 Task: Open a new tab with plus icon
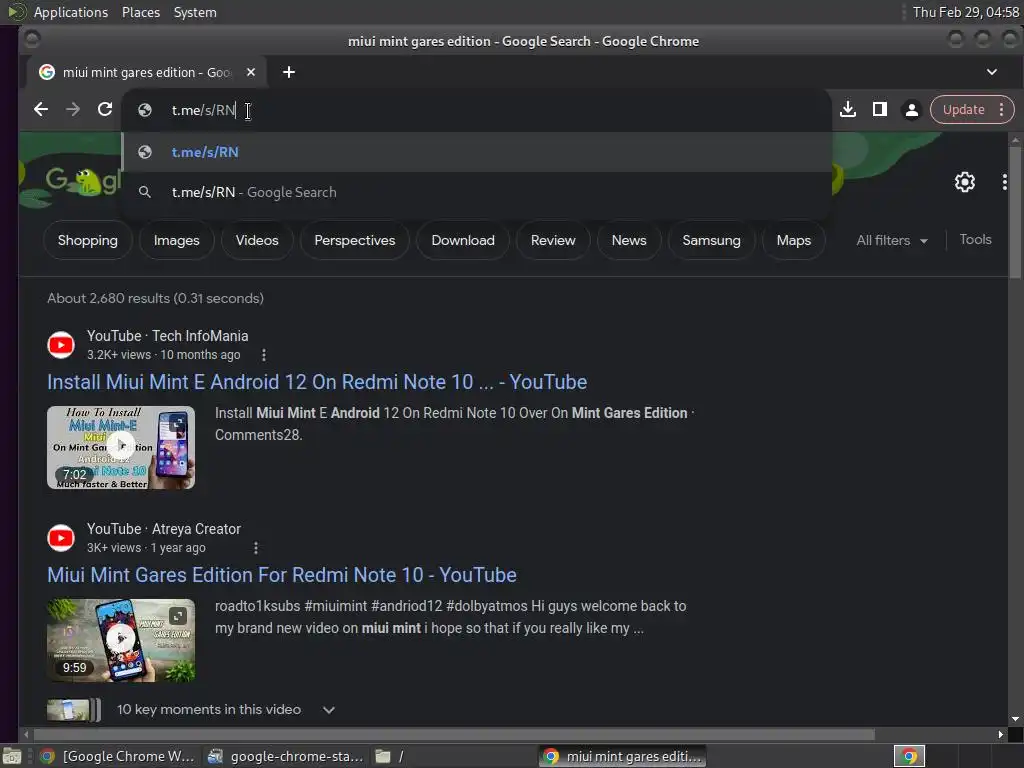tap(289, 72)
